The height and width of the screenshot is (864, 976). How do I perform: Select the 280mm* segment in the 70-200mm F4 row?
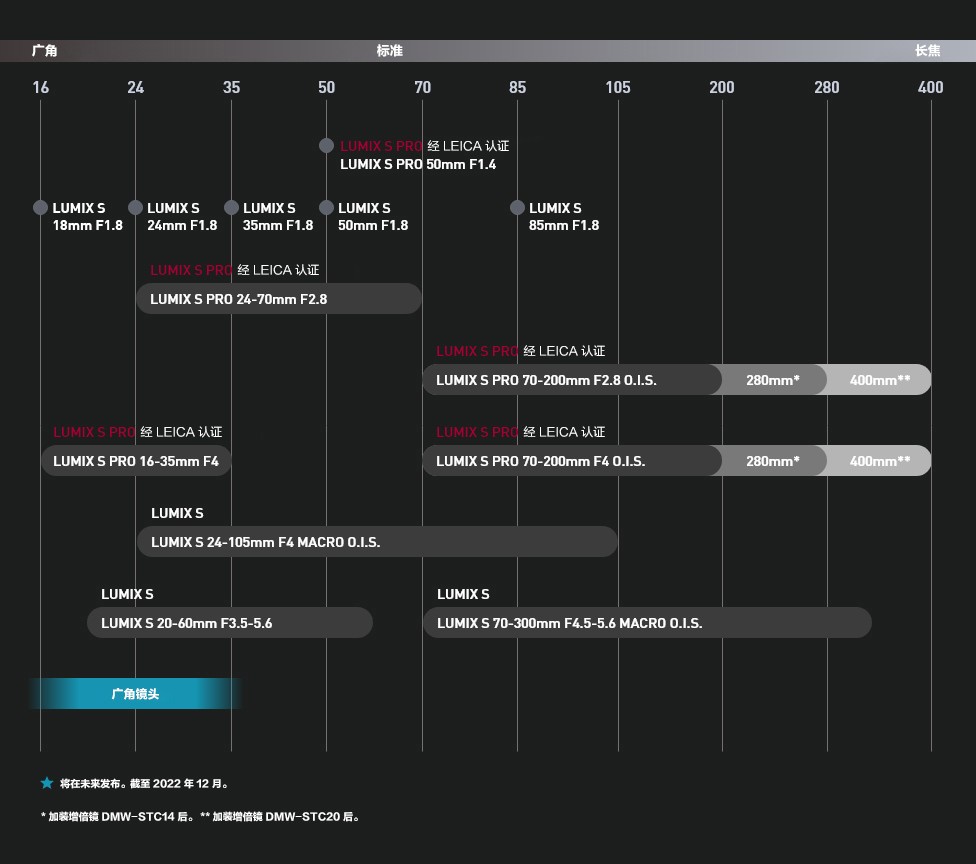tap(774, 461)
